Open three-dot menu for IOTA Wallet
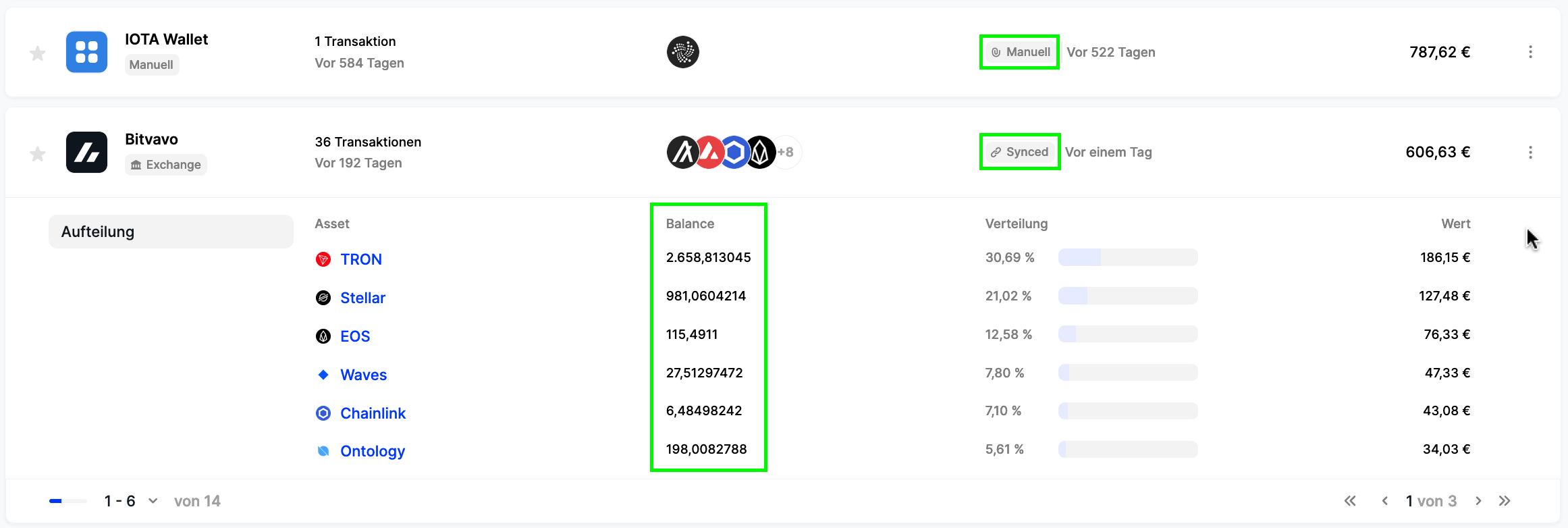The height and width of the screenshot is (528, 1568). [x=1530, y=52]
